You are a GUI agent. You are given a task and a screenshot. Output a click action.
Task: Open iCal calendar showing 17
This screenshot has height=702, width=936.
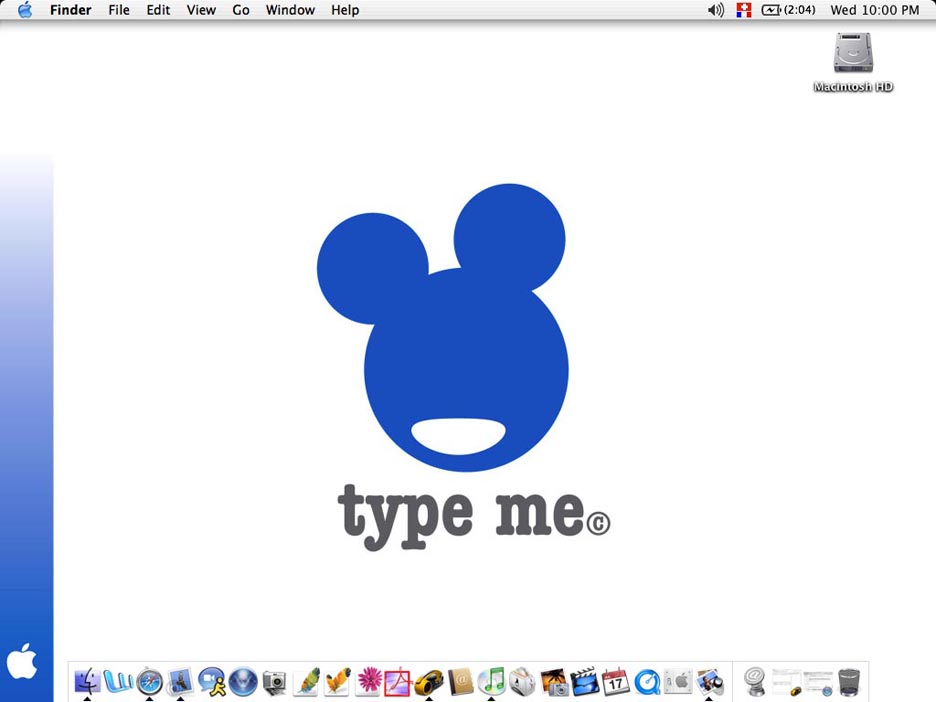click(x=615, y=681)
